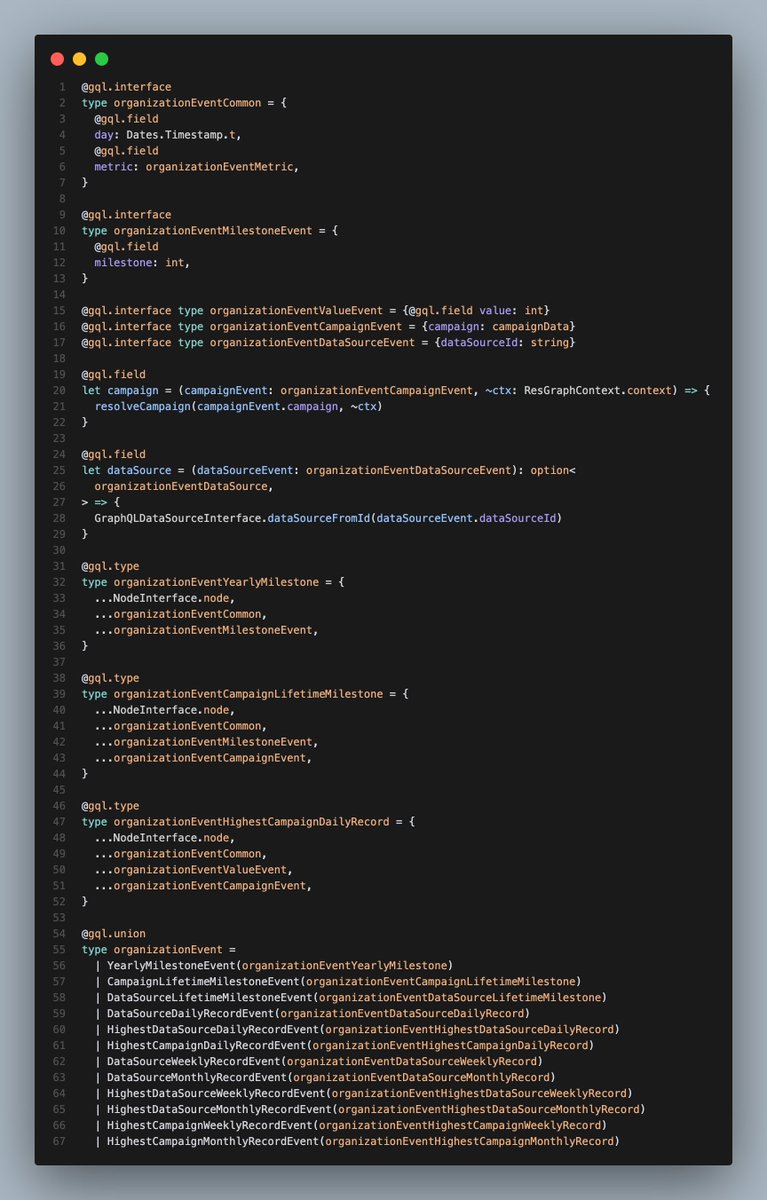Click 'HighestCampaignDailyRecordEvent' variant on line 61

205,1047
